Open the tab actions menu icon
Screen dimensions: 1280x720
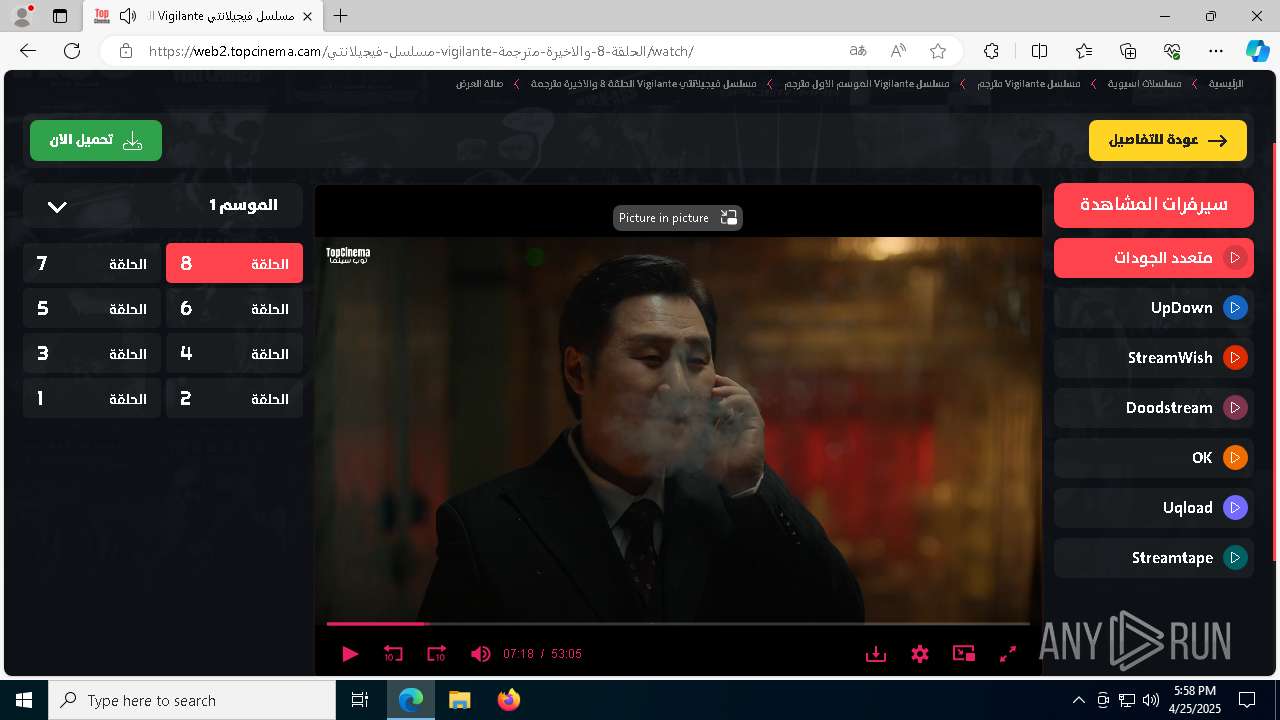coord(60,16)
